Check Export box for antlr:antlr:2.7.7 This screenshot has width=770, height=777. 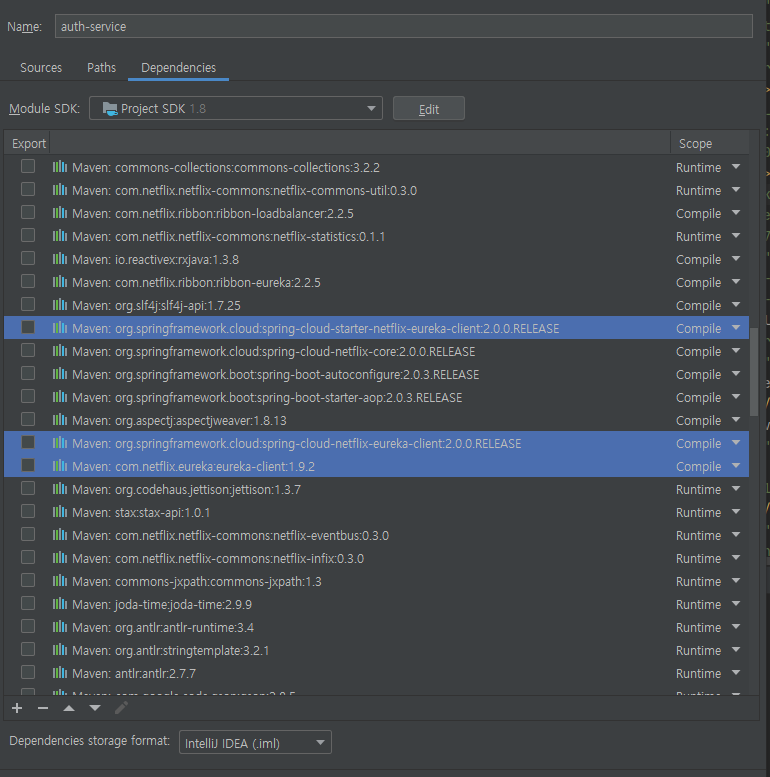(x=28, y=672)
